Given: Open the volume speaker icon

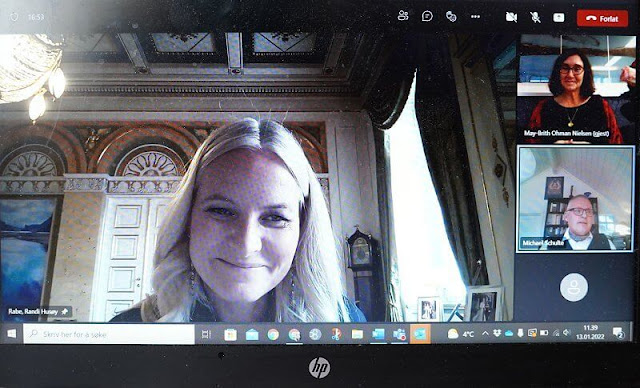Looking at the screenshot, I should 567,333.
